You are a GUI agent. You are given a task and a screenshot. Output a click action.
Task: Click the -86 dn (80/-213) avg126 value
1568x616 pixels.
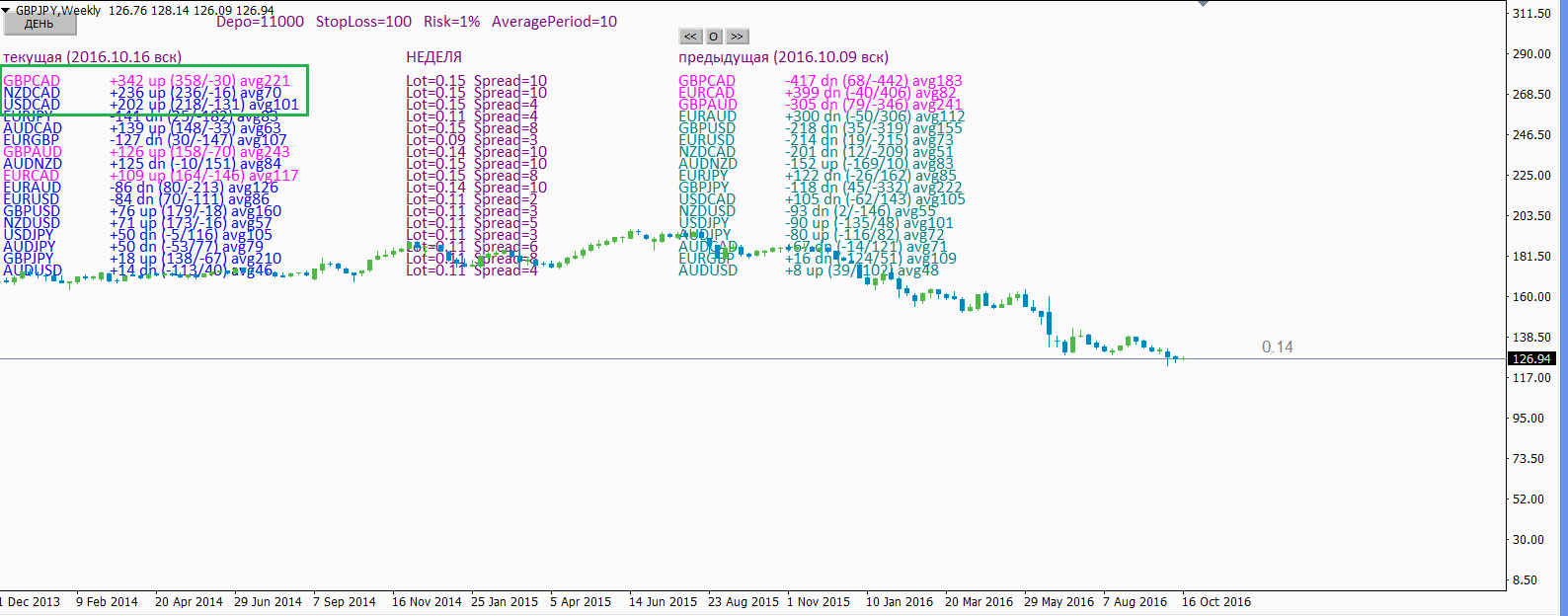[195, 188]
